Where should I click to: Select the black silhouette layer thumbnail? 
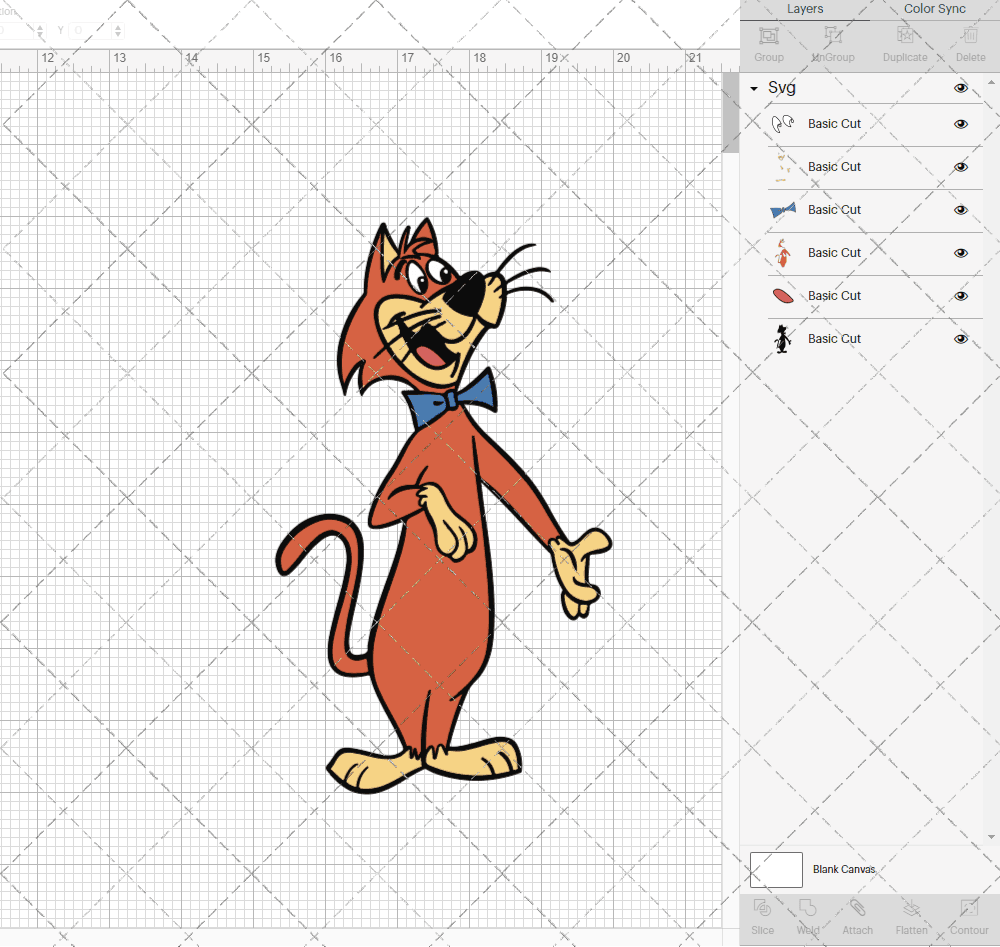coord(783,339)
